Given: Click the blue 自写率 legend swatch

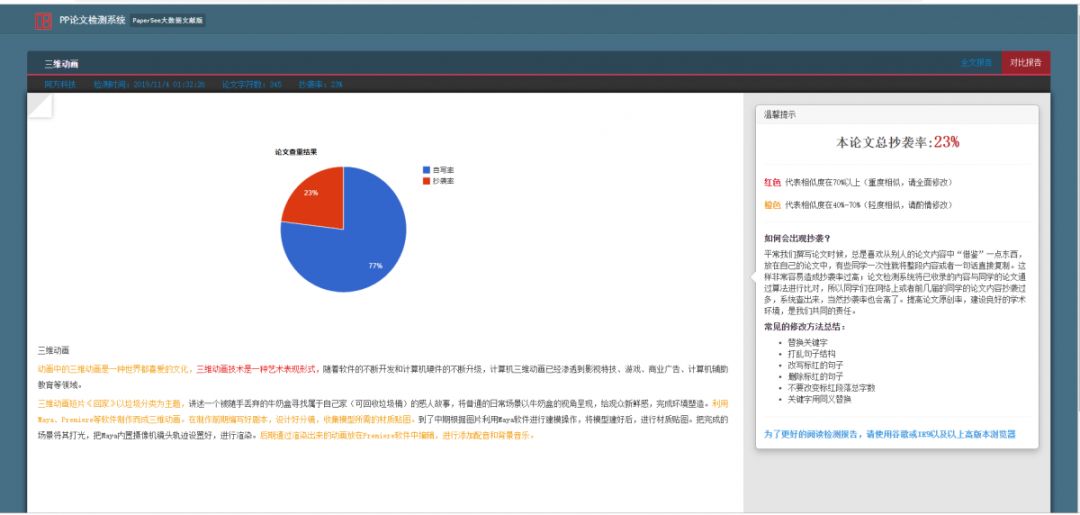Looking at the screenshot, I should 426,169.
